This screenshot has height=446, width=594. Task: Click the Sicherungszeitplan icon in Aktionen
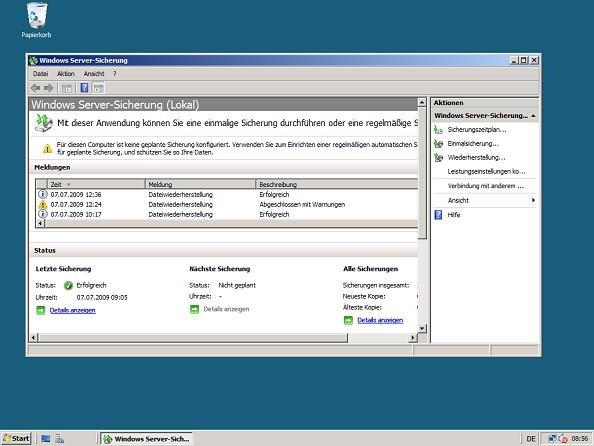438,130
